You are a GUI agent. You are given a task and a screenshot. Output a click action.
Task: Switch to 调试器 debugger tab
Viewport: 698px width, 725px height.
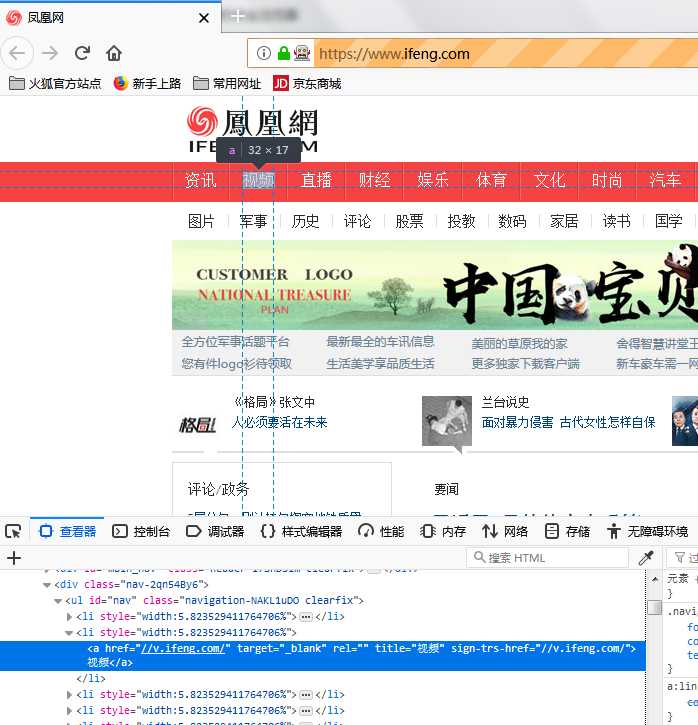[215, 531]
